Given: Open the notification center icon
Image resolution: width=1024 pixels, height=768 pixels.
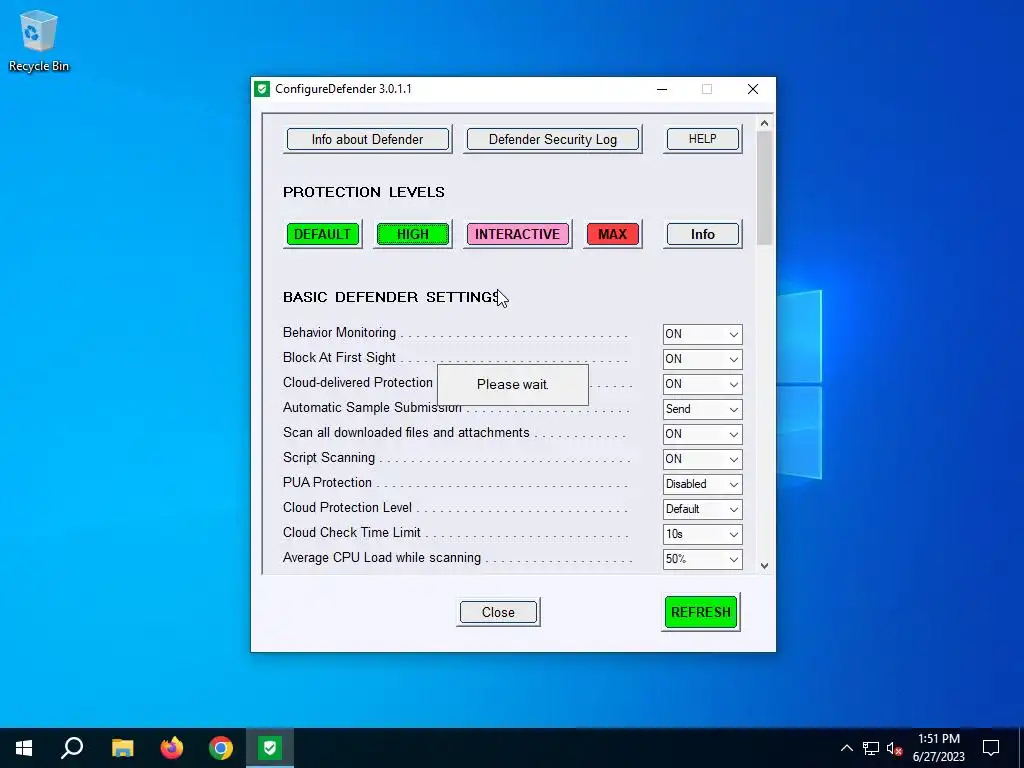Looking at the screenshot, I should click(991, 748).
